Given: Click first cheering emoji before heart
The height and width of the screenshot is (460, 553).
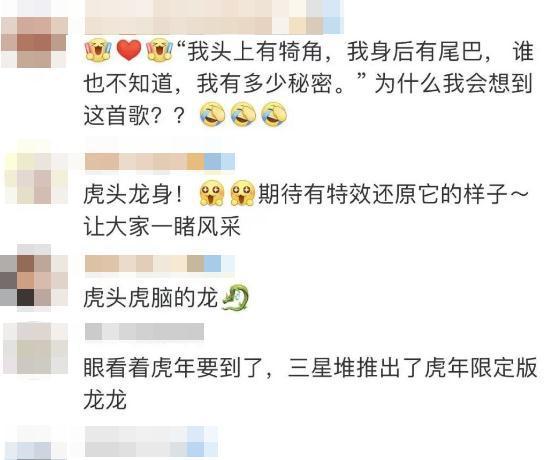Looking at the screenshot, I should pyautogui.click(x=99, y=50).
